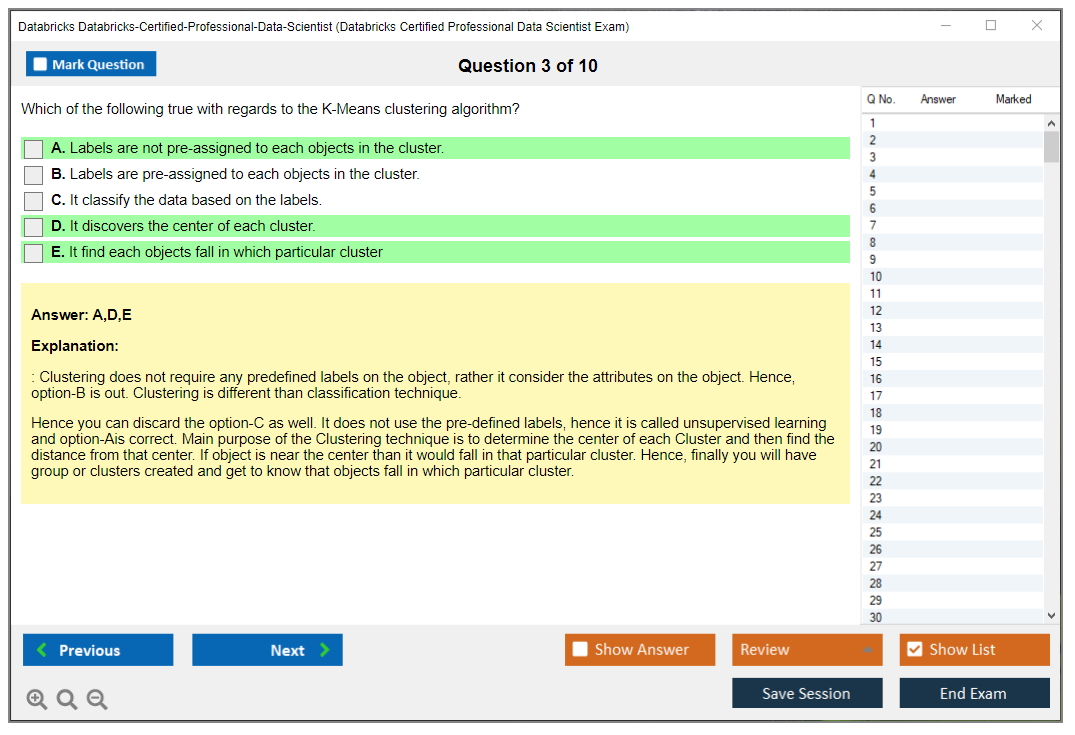Select the checkbox for option D
The image size is (1075, 735).
point(34,227)
